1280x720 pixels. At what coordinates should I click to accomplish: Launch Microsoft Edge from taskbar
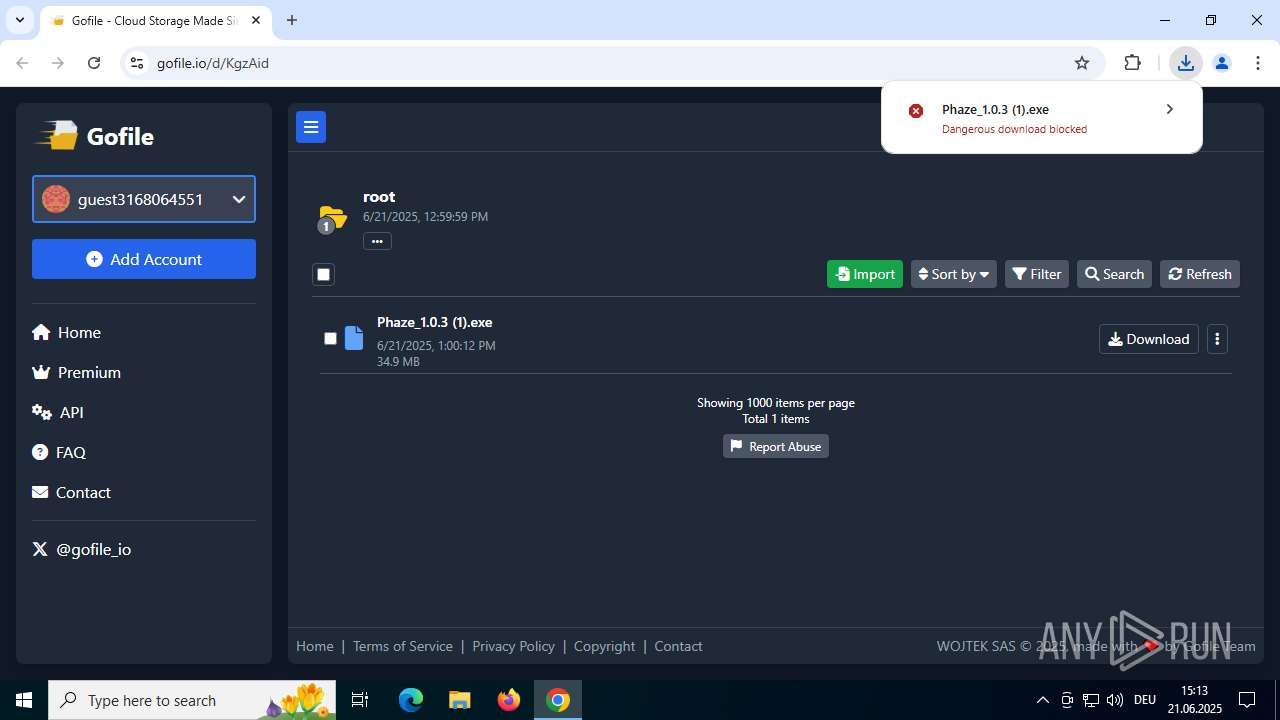click(411, 700)
